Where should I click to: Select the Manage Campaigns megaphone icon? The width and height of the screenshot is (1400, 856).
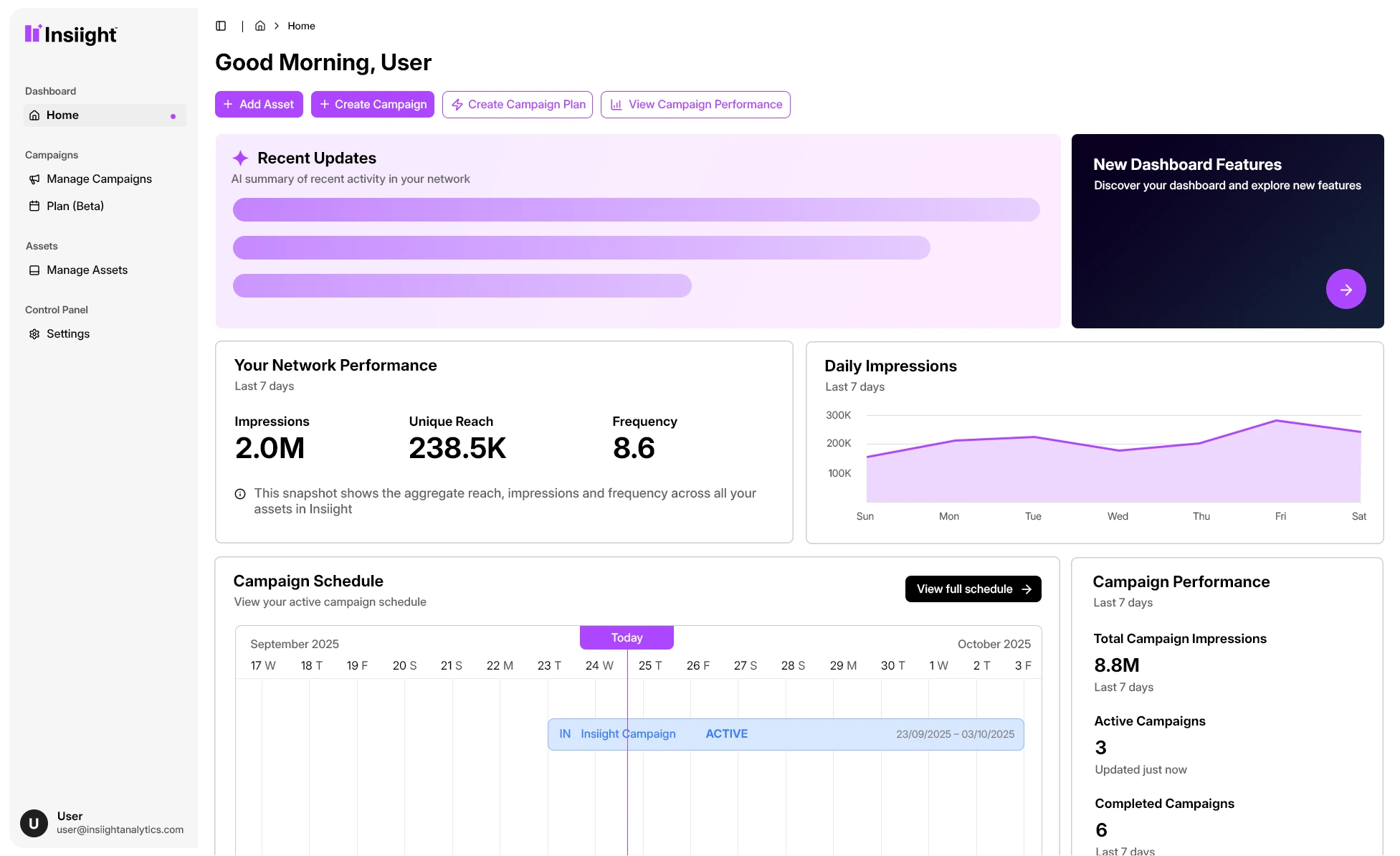[x=34, y=179]
